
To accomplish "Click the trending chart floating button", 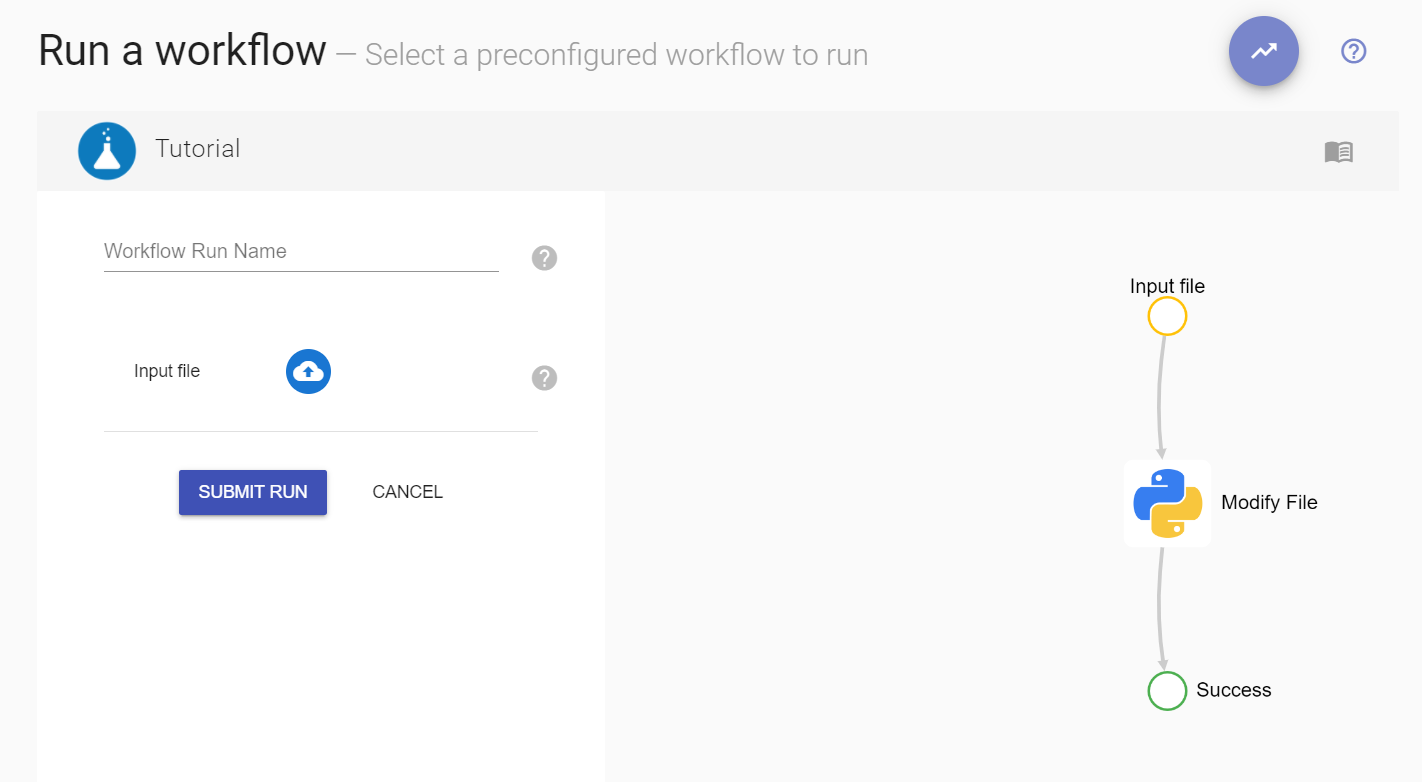I will [1263, 51].
